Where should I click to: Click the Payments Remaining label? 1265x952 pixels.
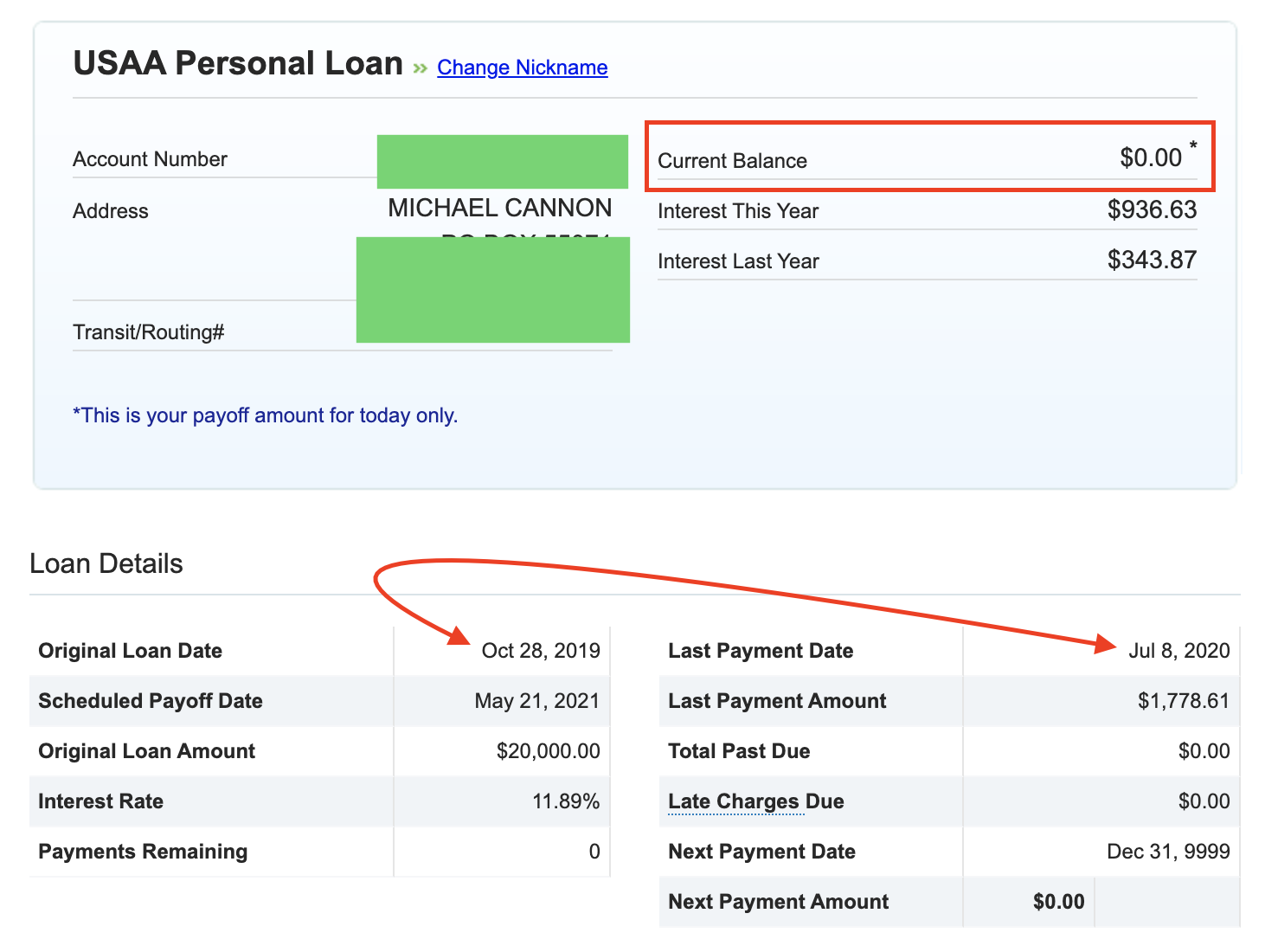pos(143,852)
